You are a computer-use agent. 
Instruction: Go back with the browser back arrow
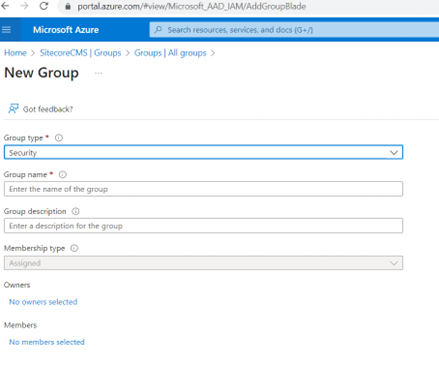(5, 6)
